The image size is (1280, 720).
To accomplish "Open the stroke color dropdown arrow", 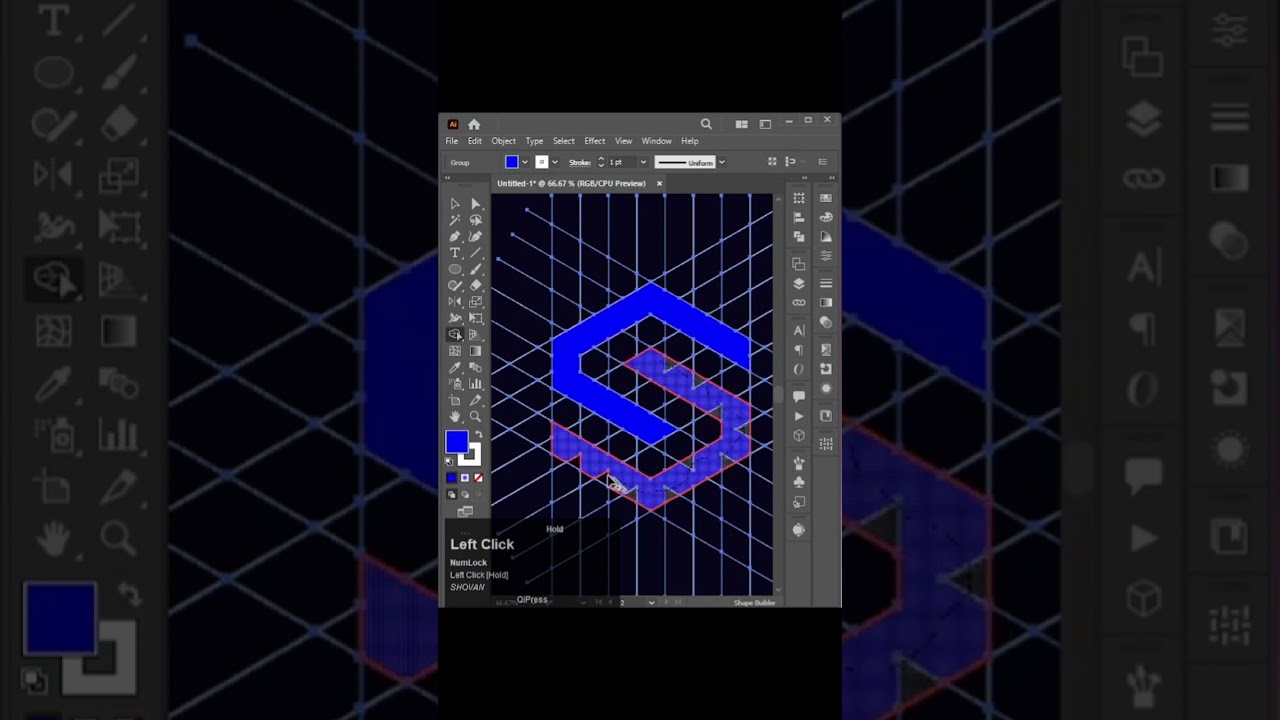I will (554, 162).
